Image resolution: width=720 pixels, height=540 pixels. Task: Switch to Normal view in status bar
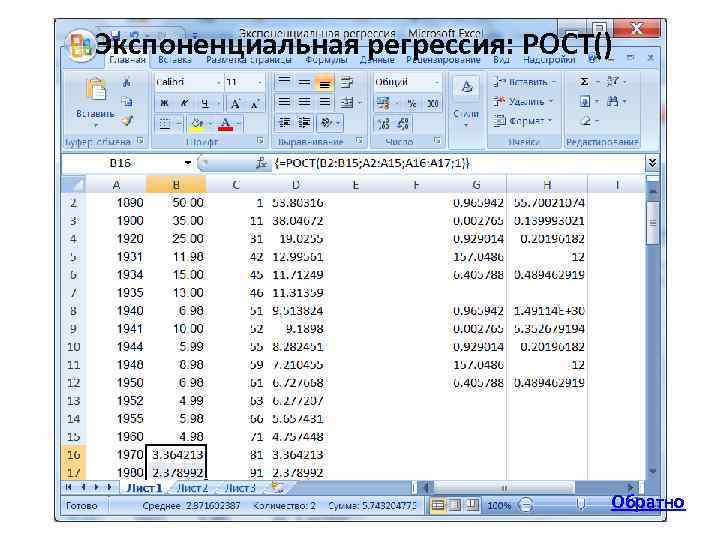[438, 506]
